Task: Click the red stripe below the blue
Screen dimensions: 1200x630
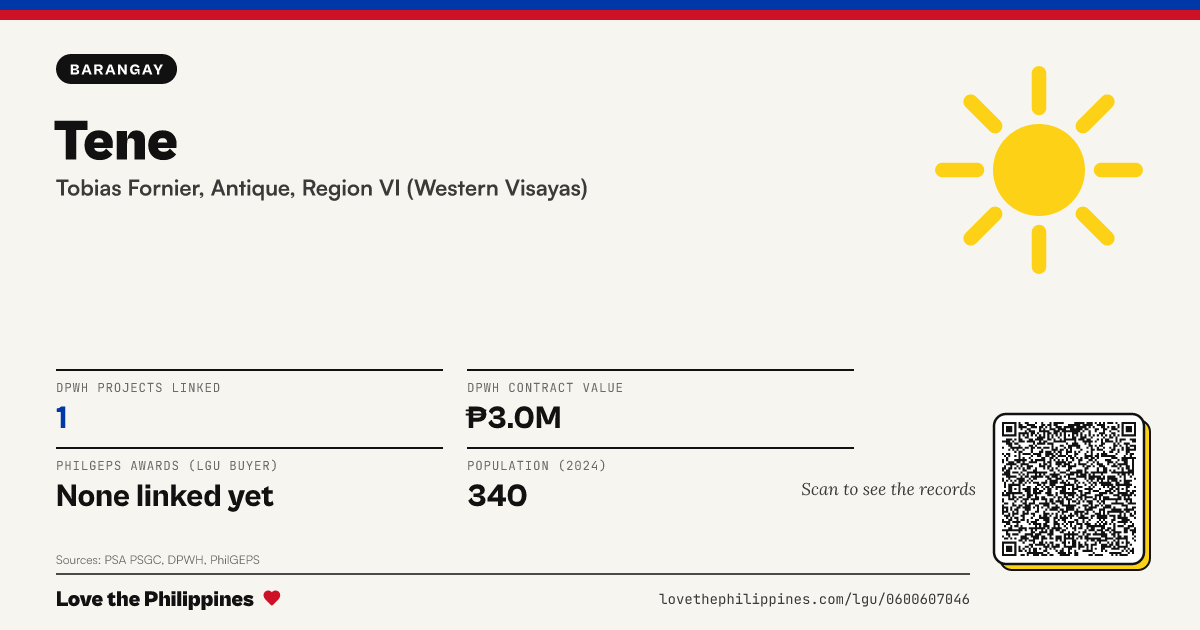Action: pos(600,15)
